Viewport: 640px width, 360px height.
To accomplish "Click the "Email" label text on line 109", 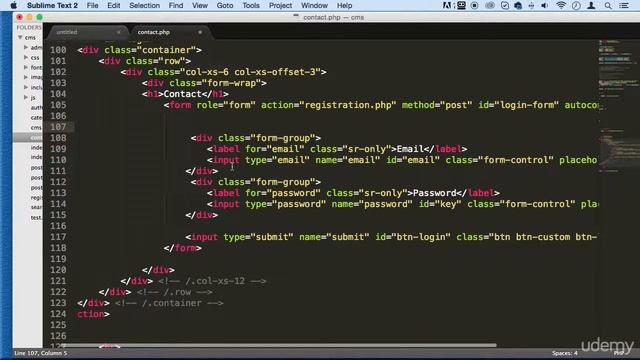I will click(x=410, y=149).
